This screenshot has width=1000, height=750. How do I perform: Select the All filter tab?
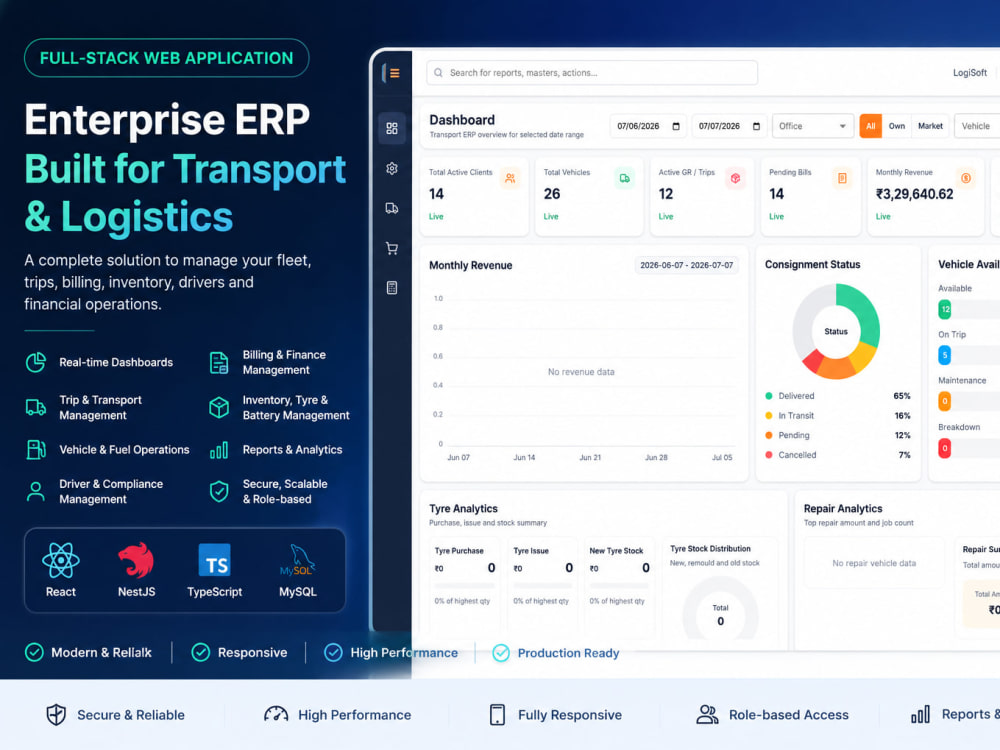tap(870, 126)
